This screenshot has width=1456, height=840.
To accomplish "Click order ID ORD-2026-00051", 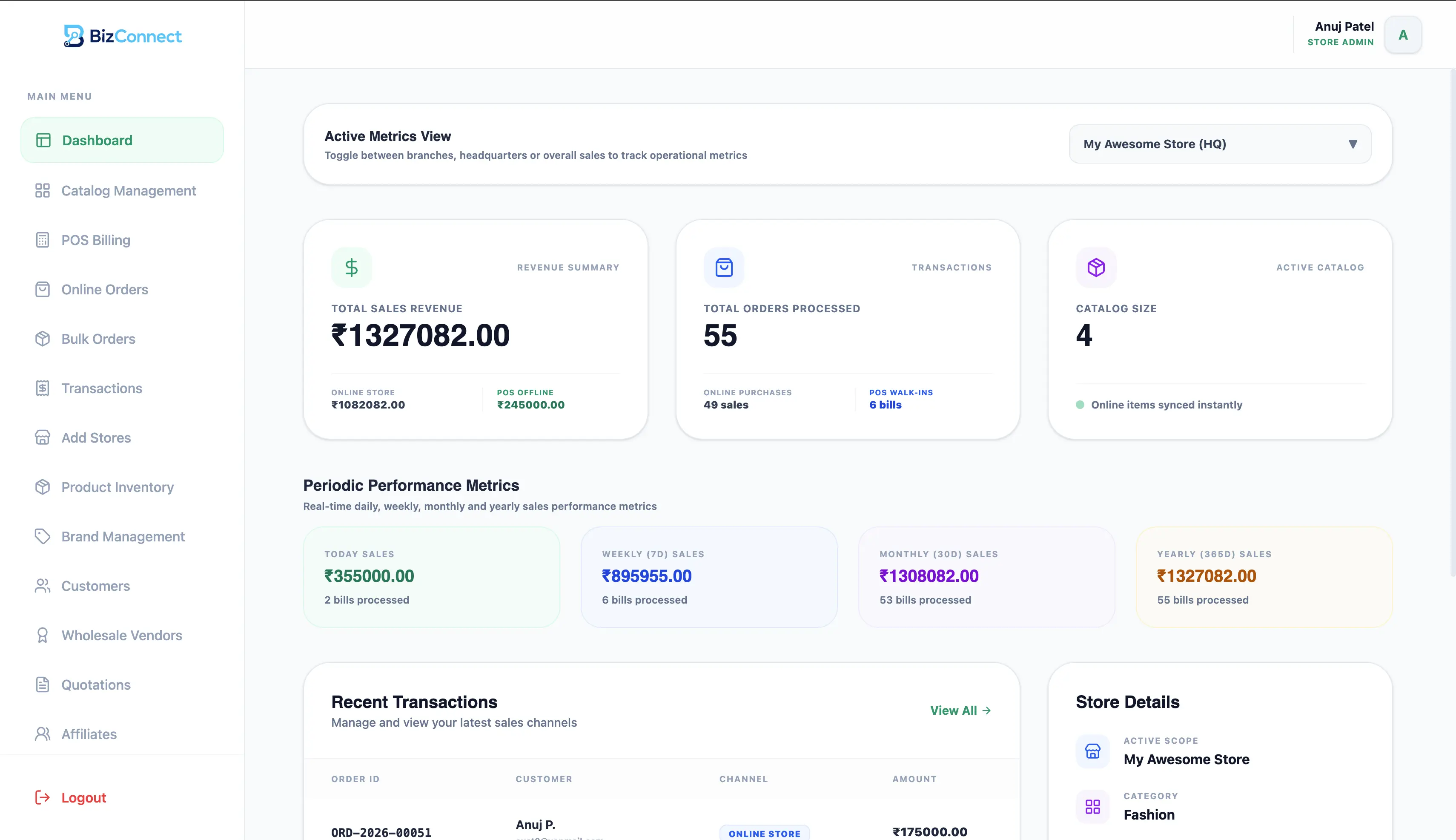I will click(381, 832).
